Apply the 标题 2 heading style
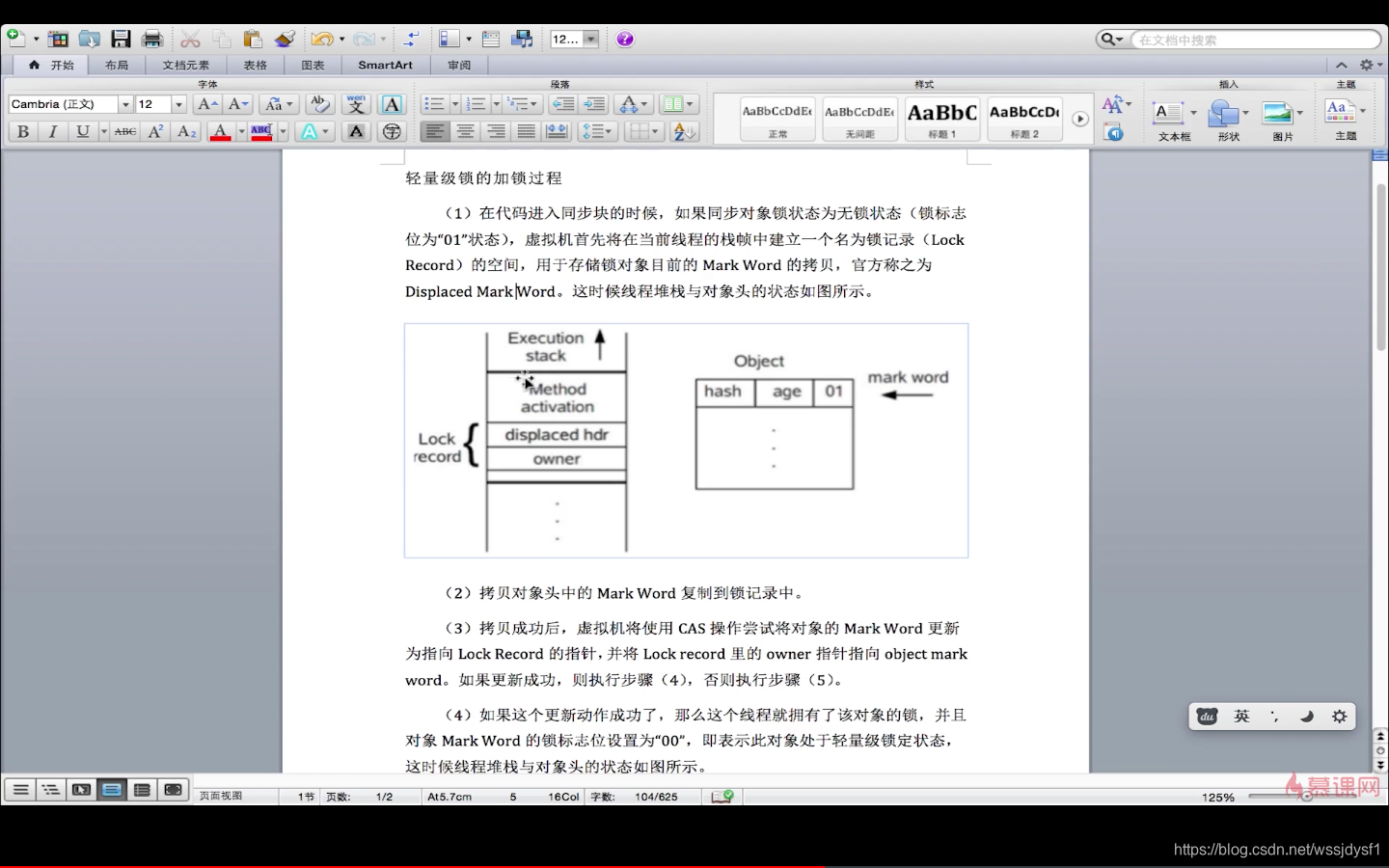The height and width of the screenshot is (868, 1389). tap(1024, 119)
